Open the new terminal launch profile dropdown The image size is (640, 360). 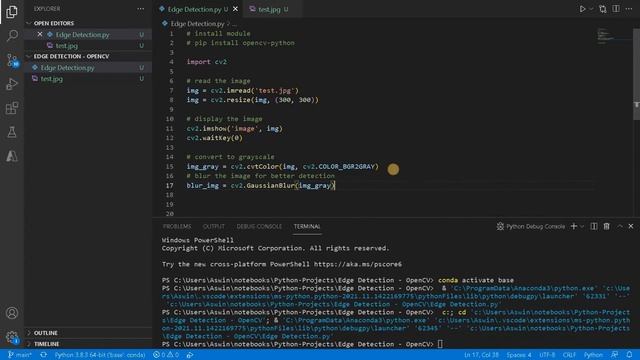(x=582, y=227)
